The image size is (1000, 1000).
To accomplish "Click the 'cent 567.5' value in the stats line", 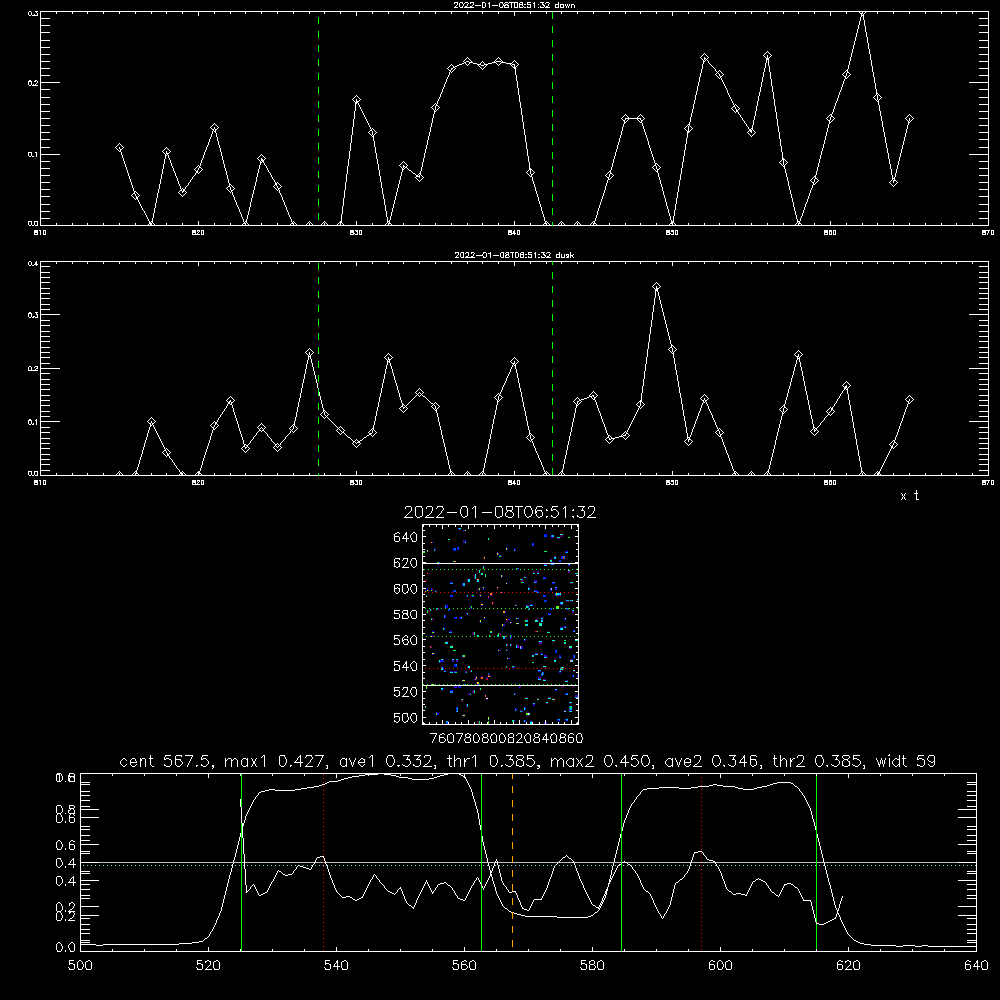I will click(x=166, y=761).
